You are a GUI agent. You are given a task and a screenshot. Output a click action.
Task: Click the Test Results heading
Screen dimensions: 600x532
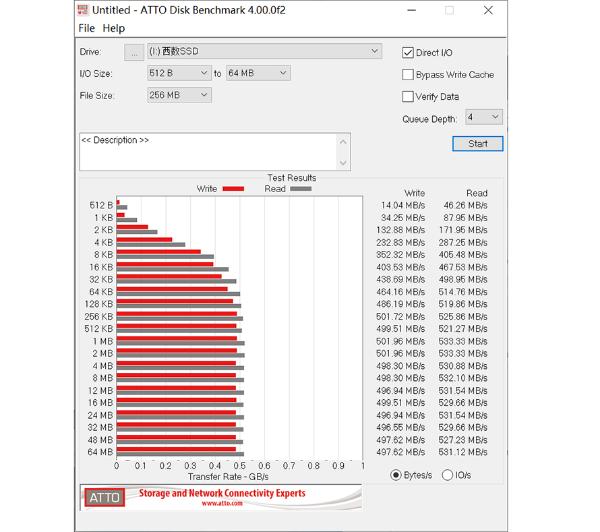point(292,178)
